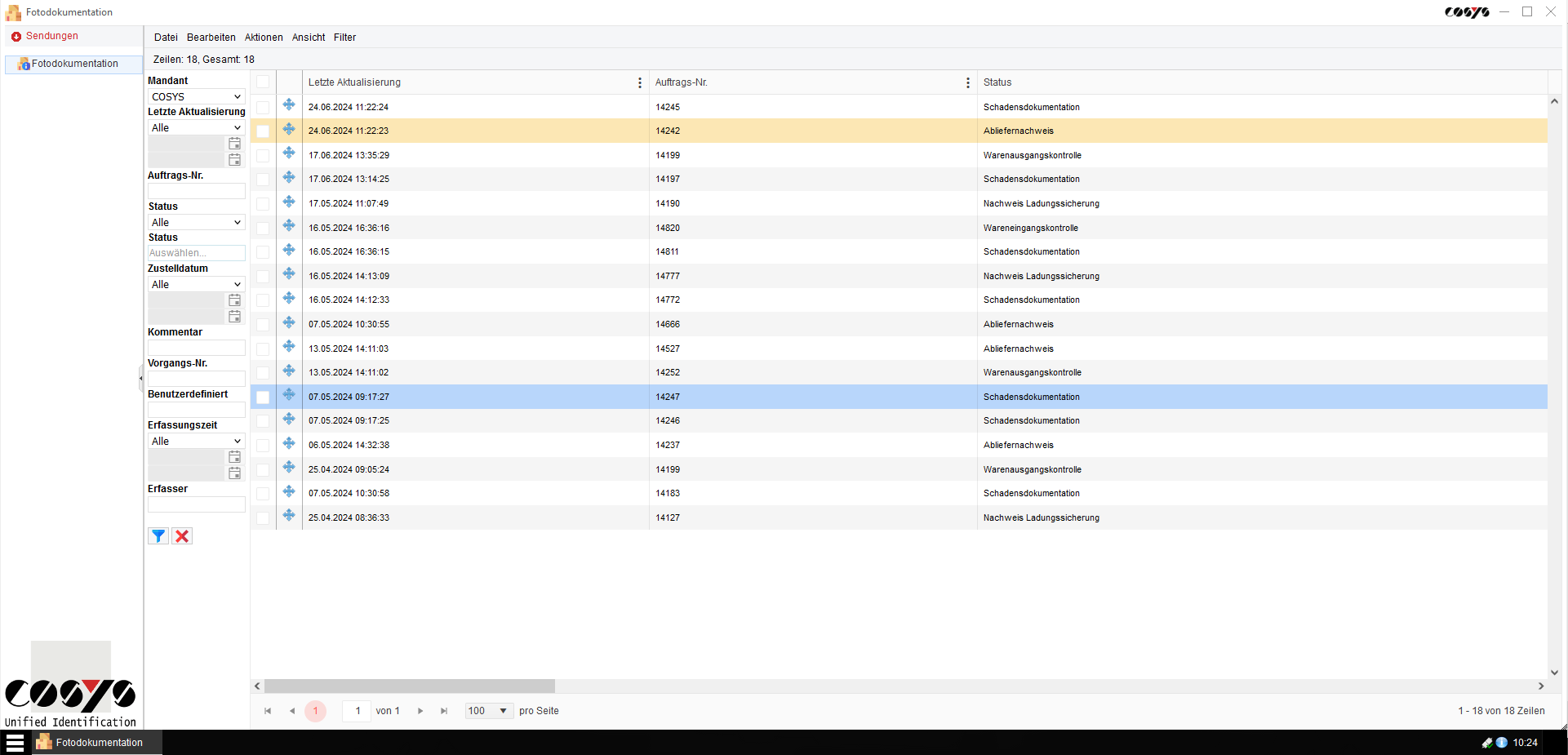The width and height of the screenshot is (1568, 755).
Task: Click the move icon for order 14190
Action: pos(289,202)
